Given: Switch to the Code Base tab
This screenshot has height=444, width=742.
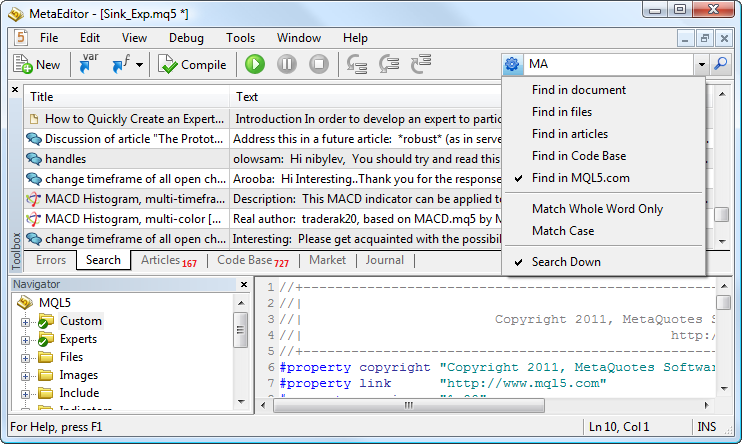Looking at the screenshot, I should coord(253,260).
